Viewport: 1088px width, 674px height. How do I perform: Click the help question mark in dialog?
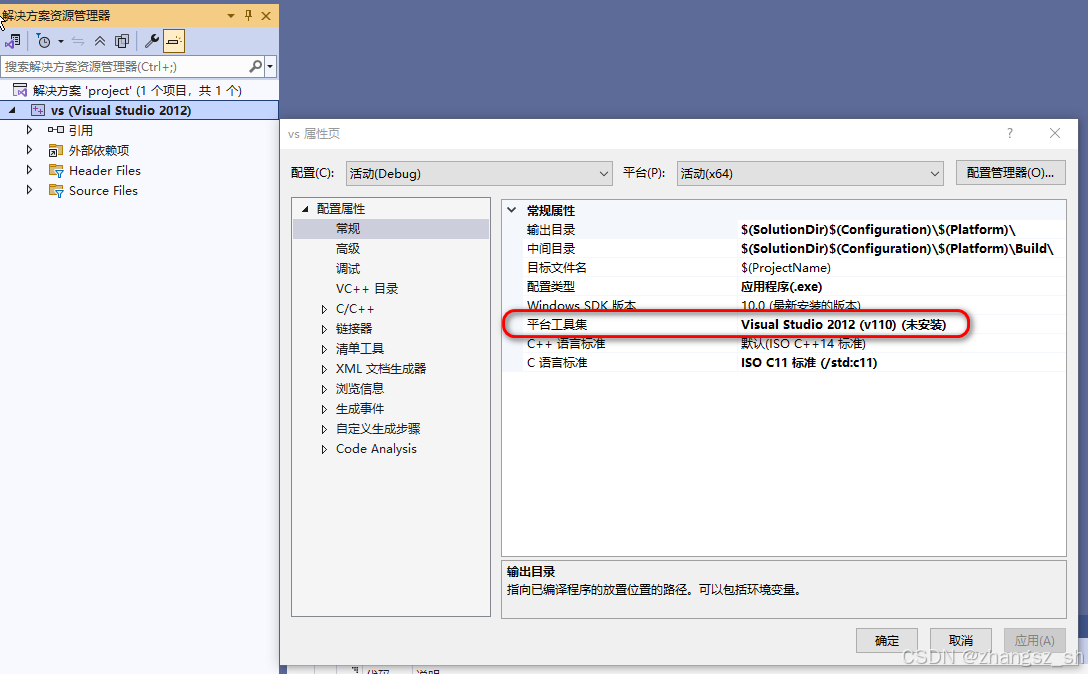(x=1010, y=133)
